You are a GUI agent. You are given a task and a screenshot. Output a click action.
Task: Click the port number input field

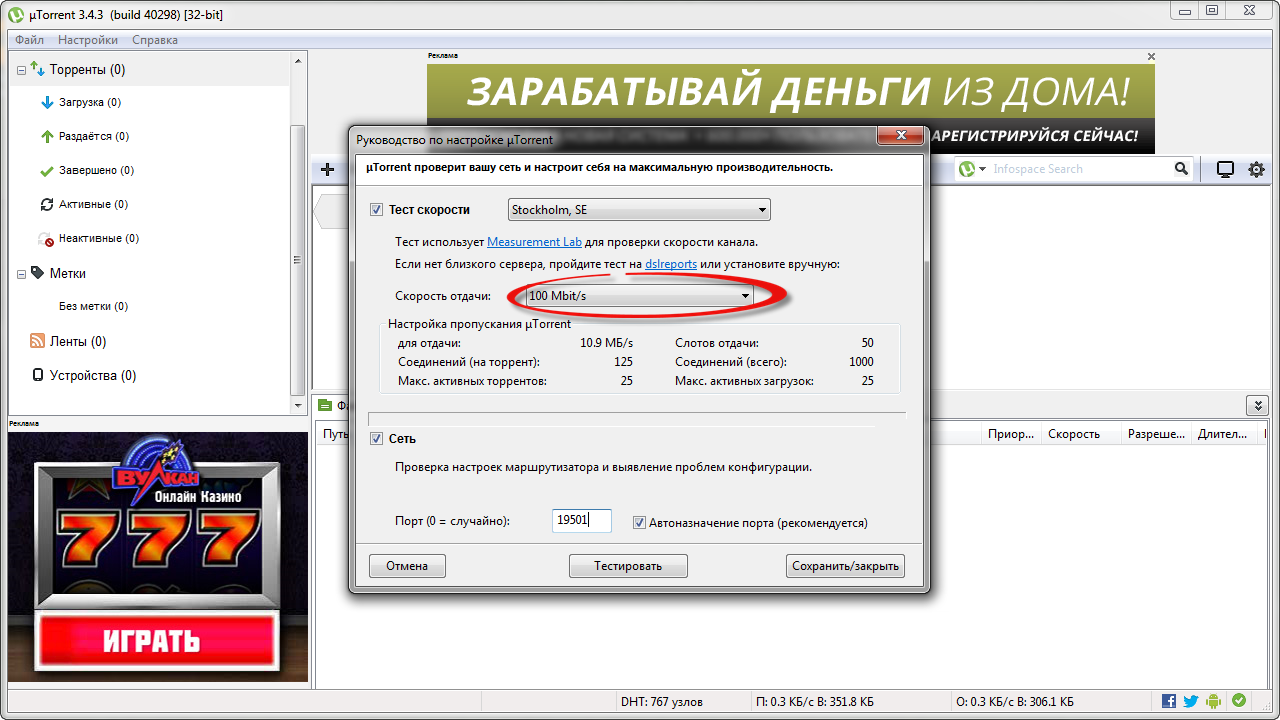pyautogui.click(x=581, y=520)
